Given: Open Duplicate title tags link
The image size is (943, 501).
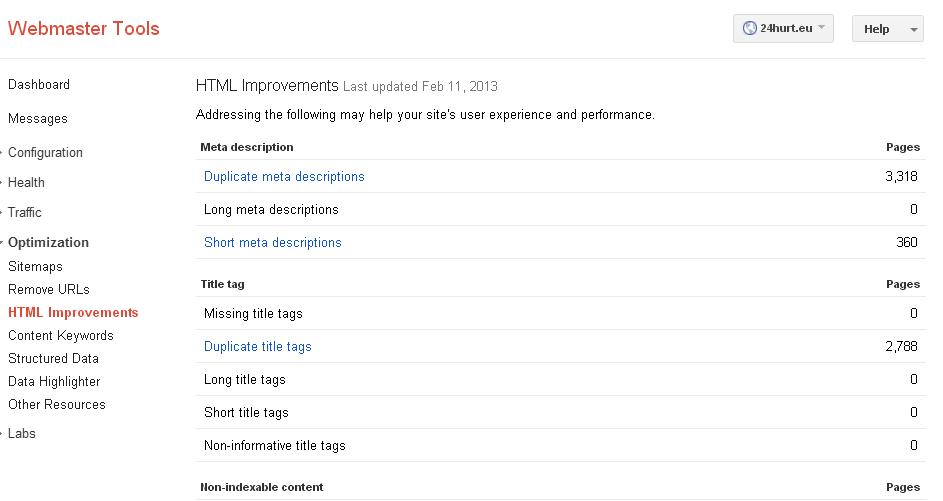Looking at the screenshot, I should click(x=258, y=347).
